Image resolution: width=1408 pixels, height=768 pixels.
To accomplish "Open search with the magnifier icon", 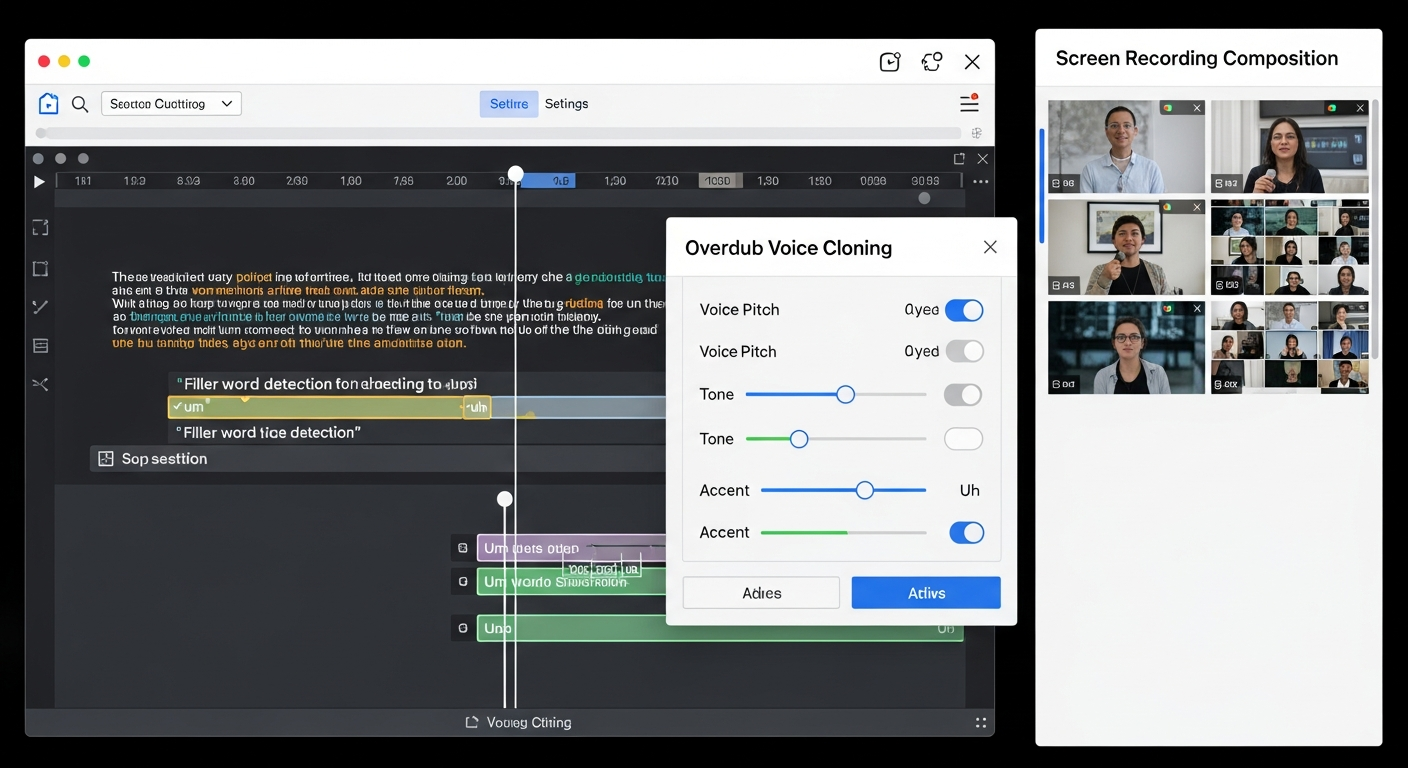I will (x=80, y=104).
